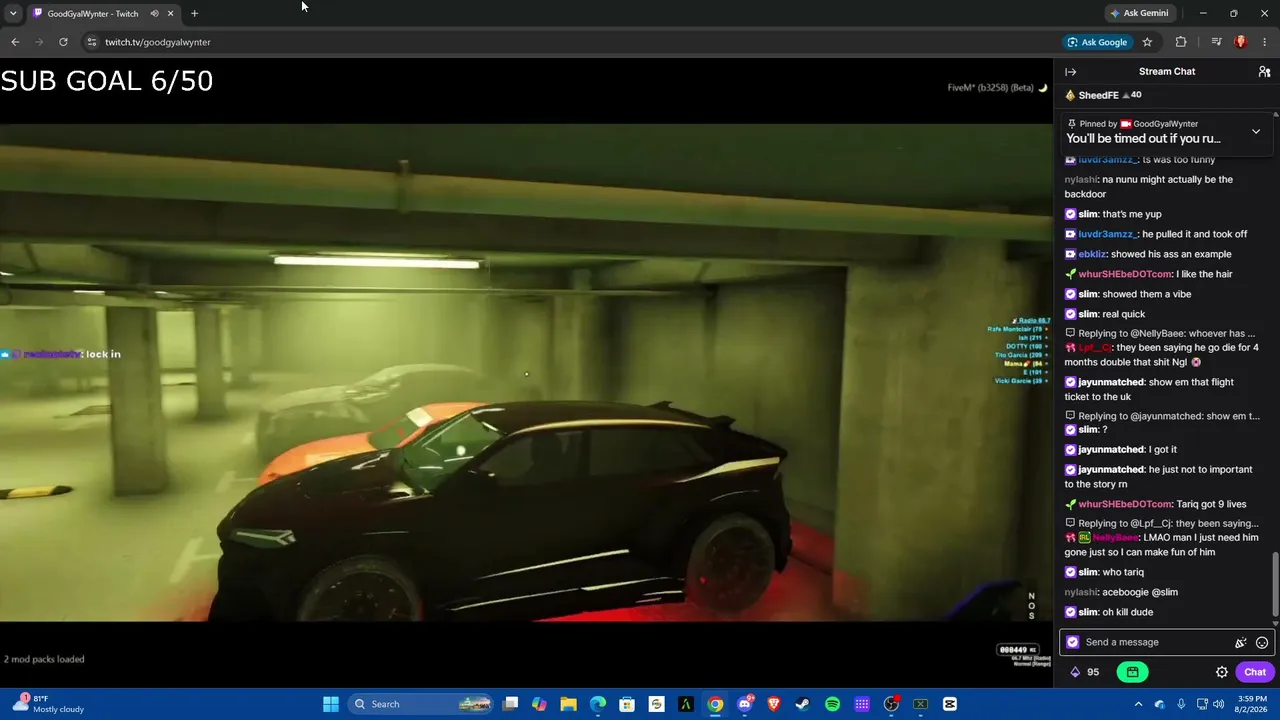Open the tab search dropdown
The image size is (1280, 720).
13,13
